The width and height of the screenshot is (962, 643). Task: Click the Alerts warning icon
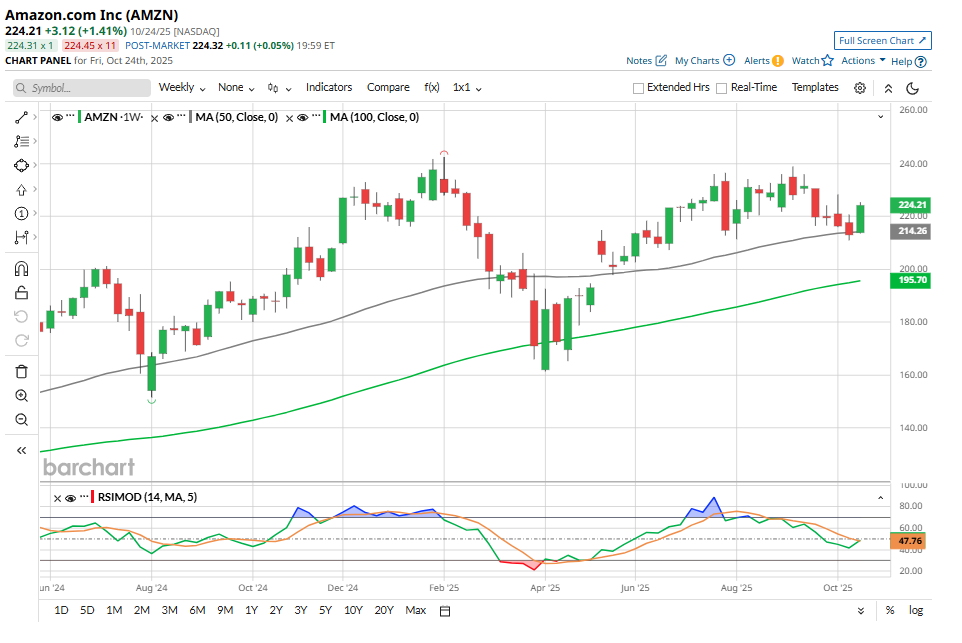tap(778, 61)
